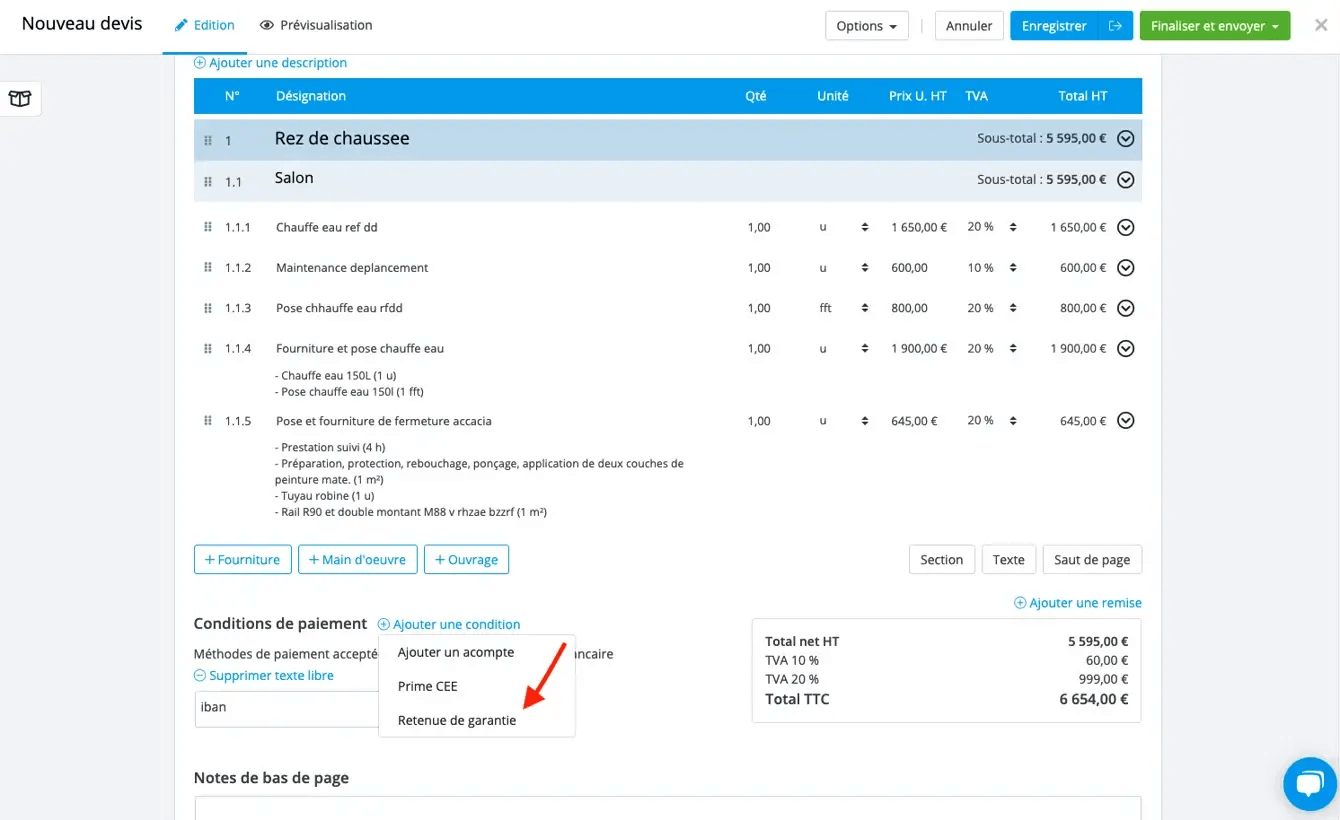
Task: Click drag handle for Salon subsection
Action: [208, 182]
